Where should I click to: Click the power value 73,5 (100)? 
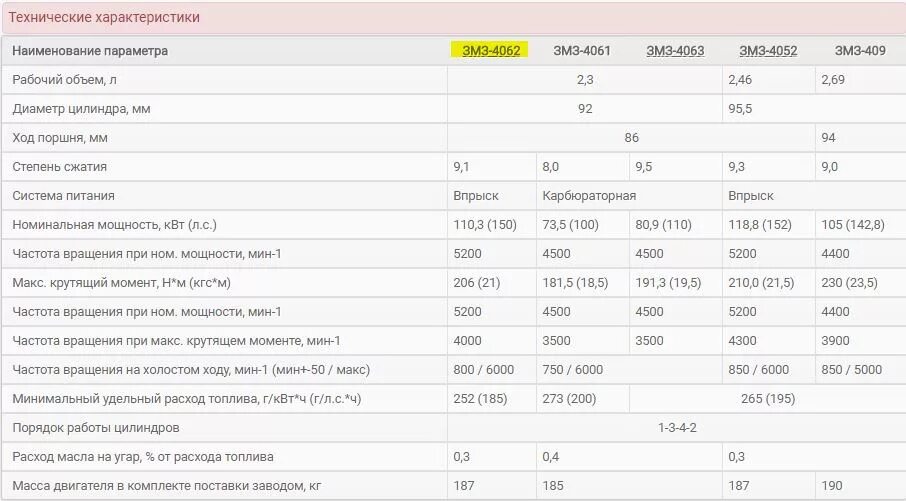coord(570,225)
